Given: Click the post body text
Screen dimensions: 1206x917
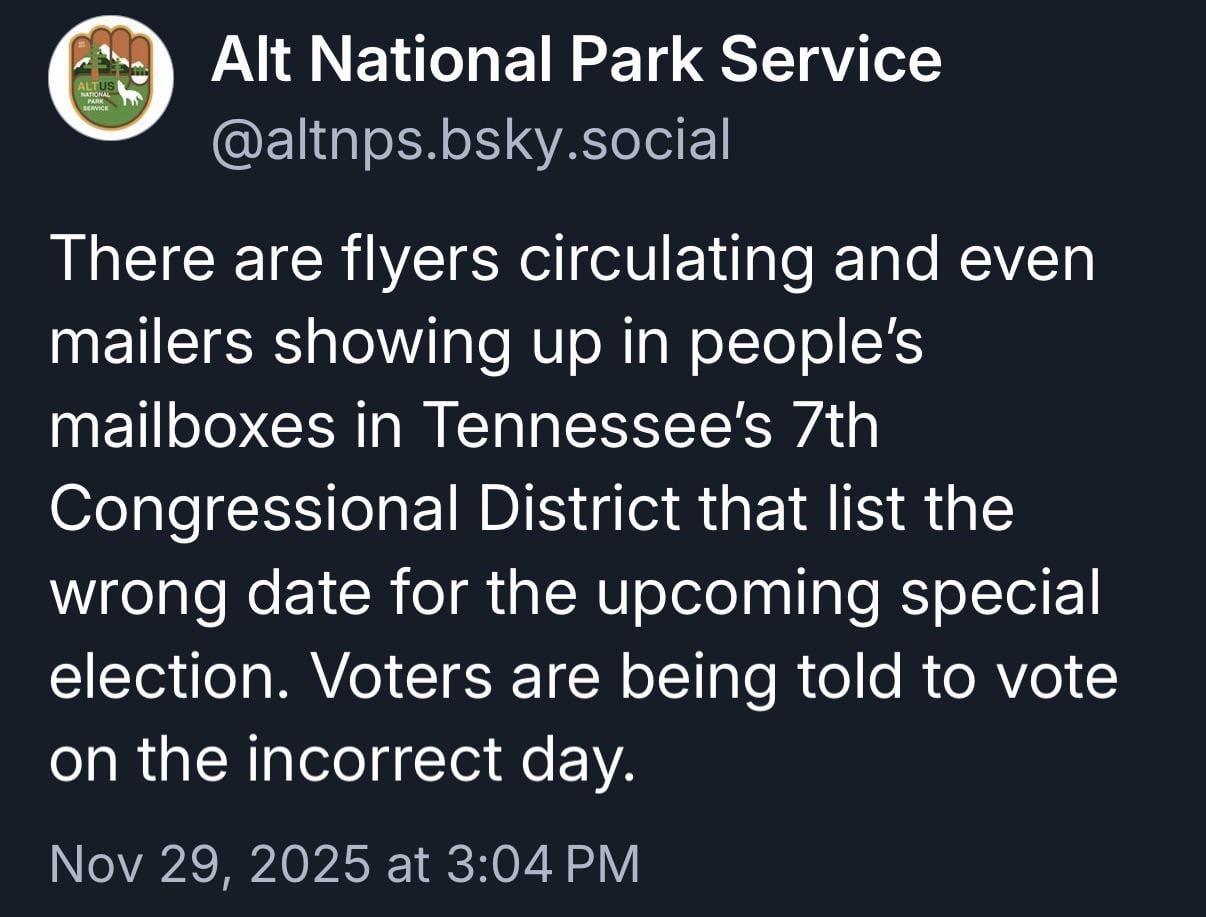Looking at the screenshot, I should 580,510.
